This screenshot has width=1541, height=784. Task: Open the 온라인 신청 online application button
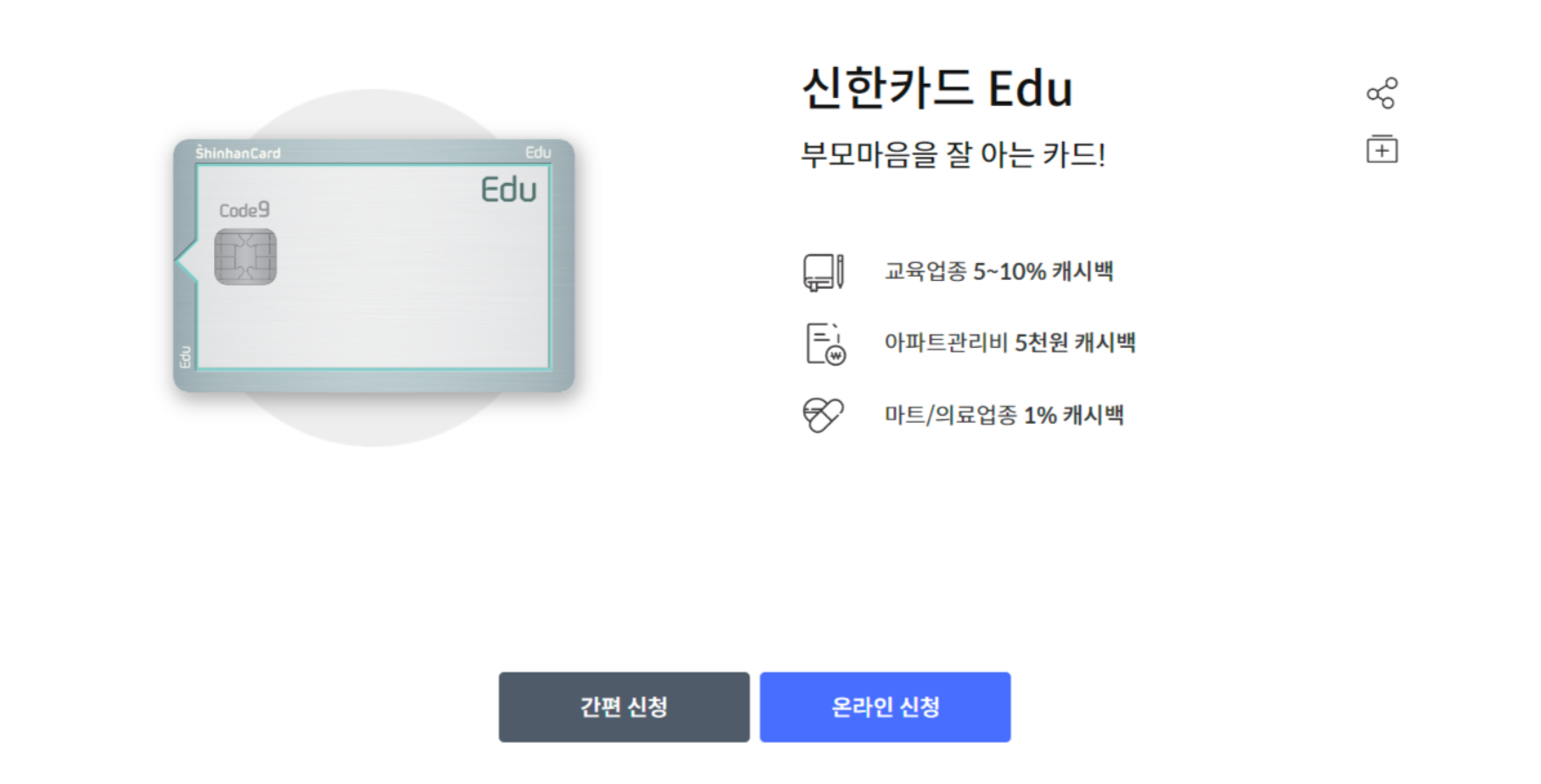pyautogui.click(x=884, y=706)
